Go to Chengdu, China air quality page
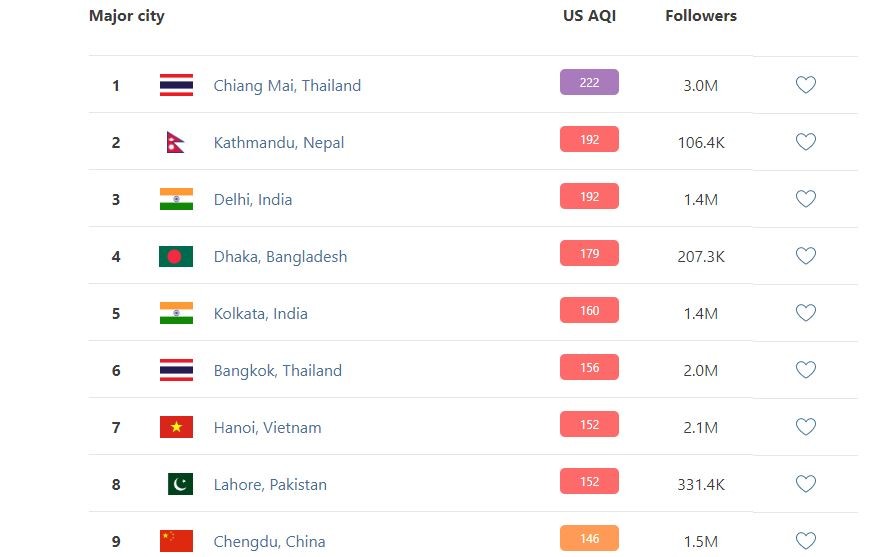 pyautogui.click(x=269, y=542)
